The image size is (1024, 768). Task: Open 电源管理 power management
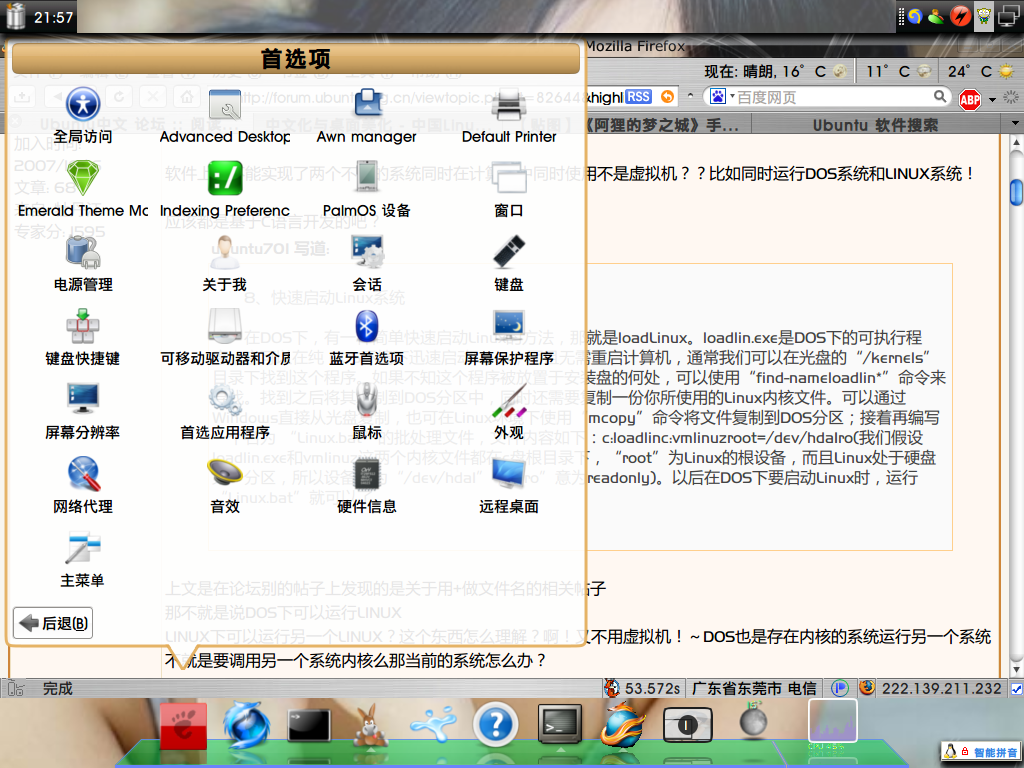point(83,264)
